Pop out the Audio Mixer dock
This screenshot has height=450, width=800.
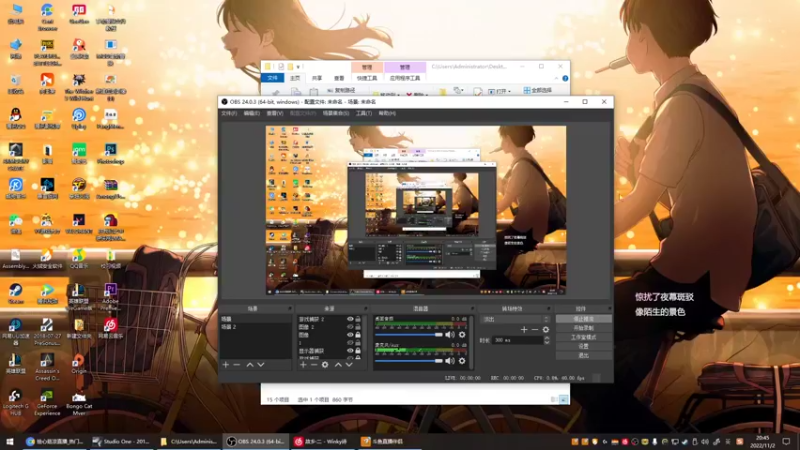pyautogui.click(x=472, y=309)
